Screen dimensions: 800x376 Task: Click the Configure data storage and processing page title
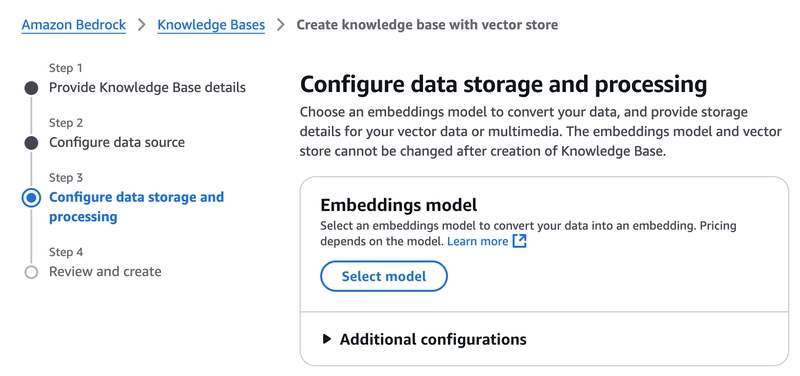(504, 85)
